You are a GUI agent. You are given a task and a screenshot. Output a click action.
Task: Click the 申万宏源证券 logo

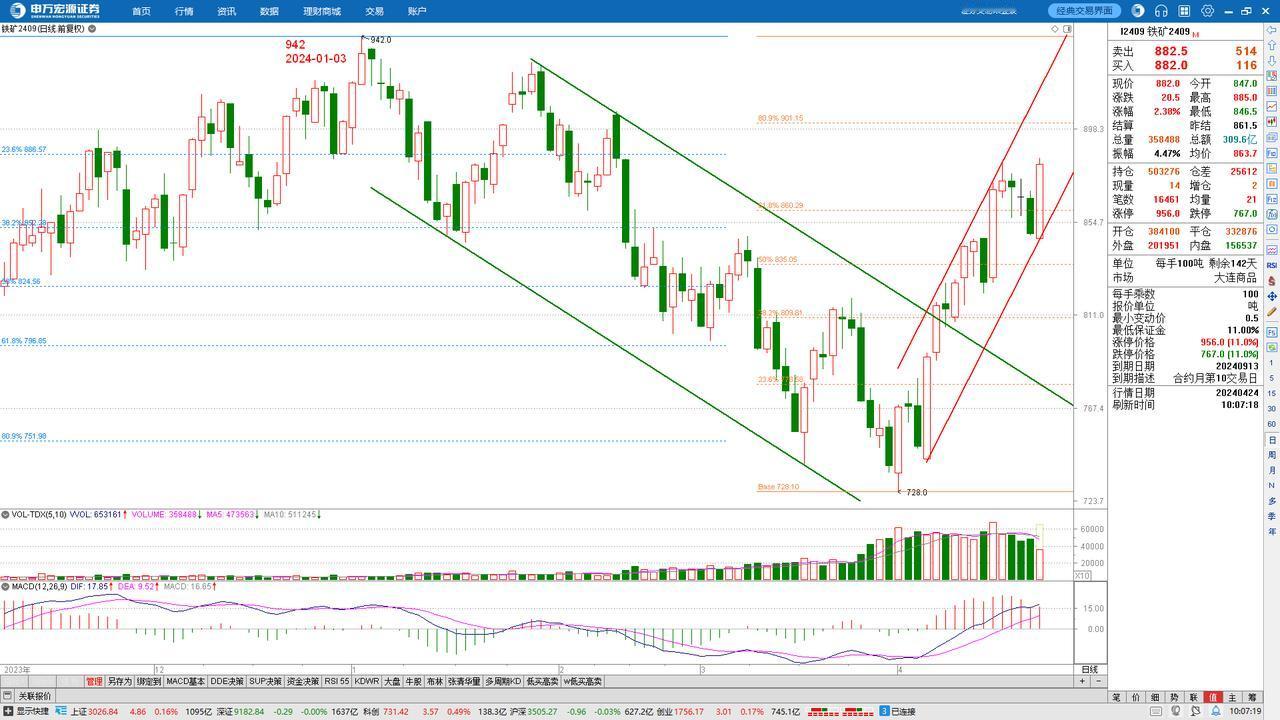click(54, 11)
